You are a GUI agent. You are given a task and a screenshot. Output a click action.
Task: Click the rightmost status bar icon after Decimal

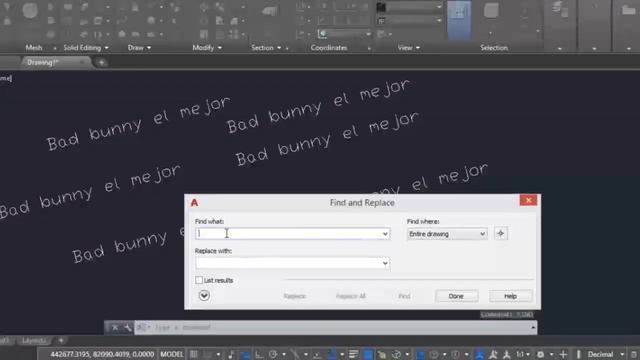pyautogui.click(x=634, y=354)
